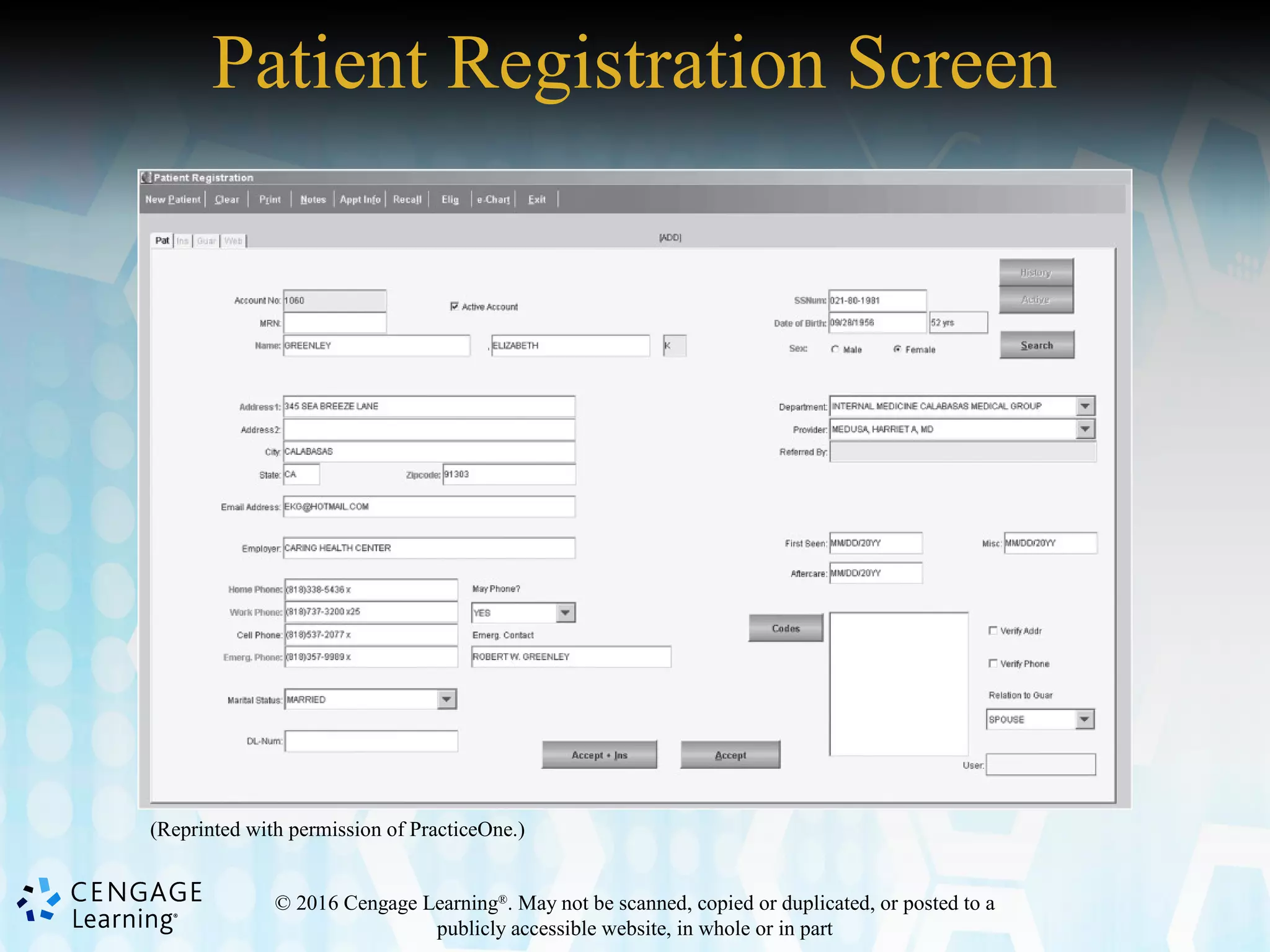Click the codes list box
The width and height of the screenshot is (1270, 952).
point(899,684)
